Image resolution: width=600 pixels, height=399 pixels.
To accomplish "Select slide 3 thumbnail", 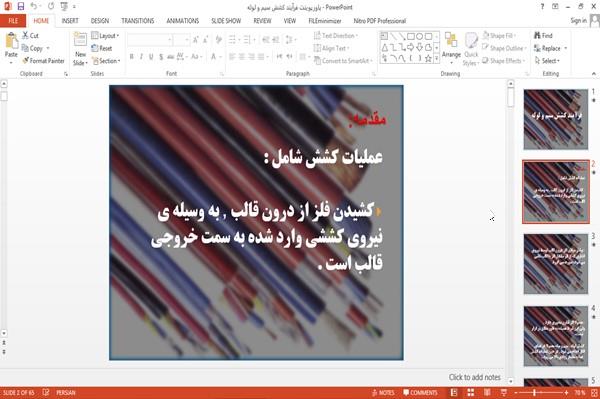I will tap(556, 264).
